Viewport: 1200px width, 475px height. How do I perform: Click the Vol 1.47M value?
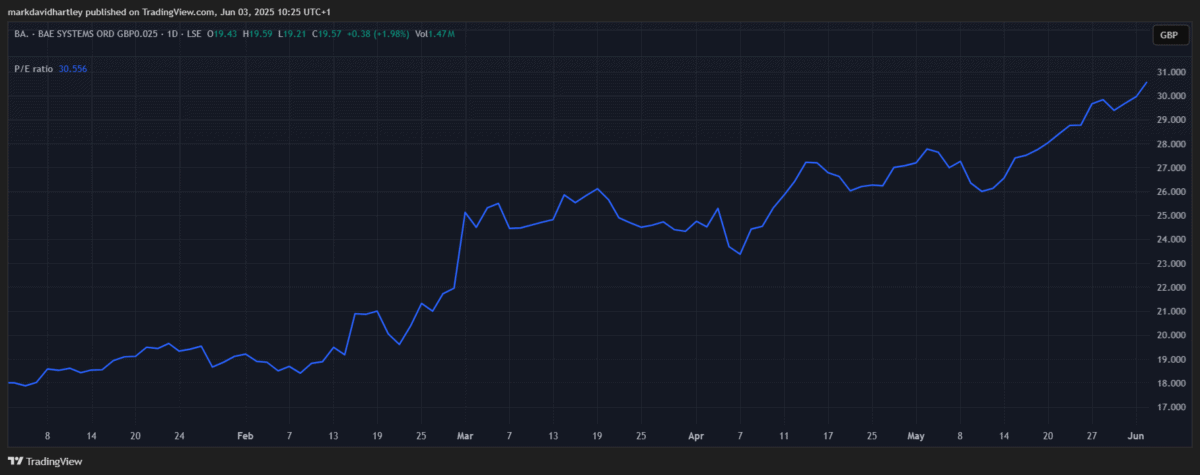point(435,35)
